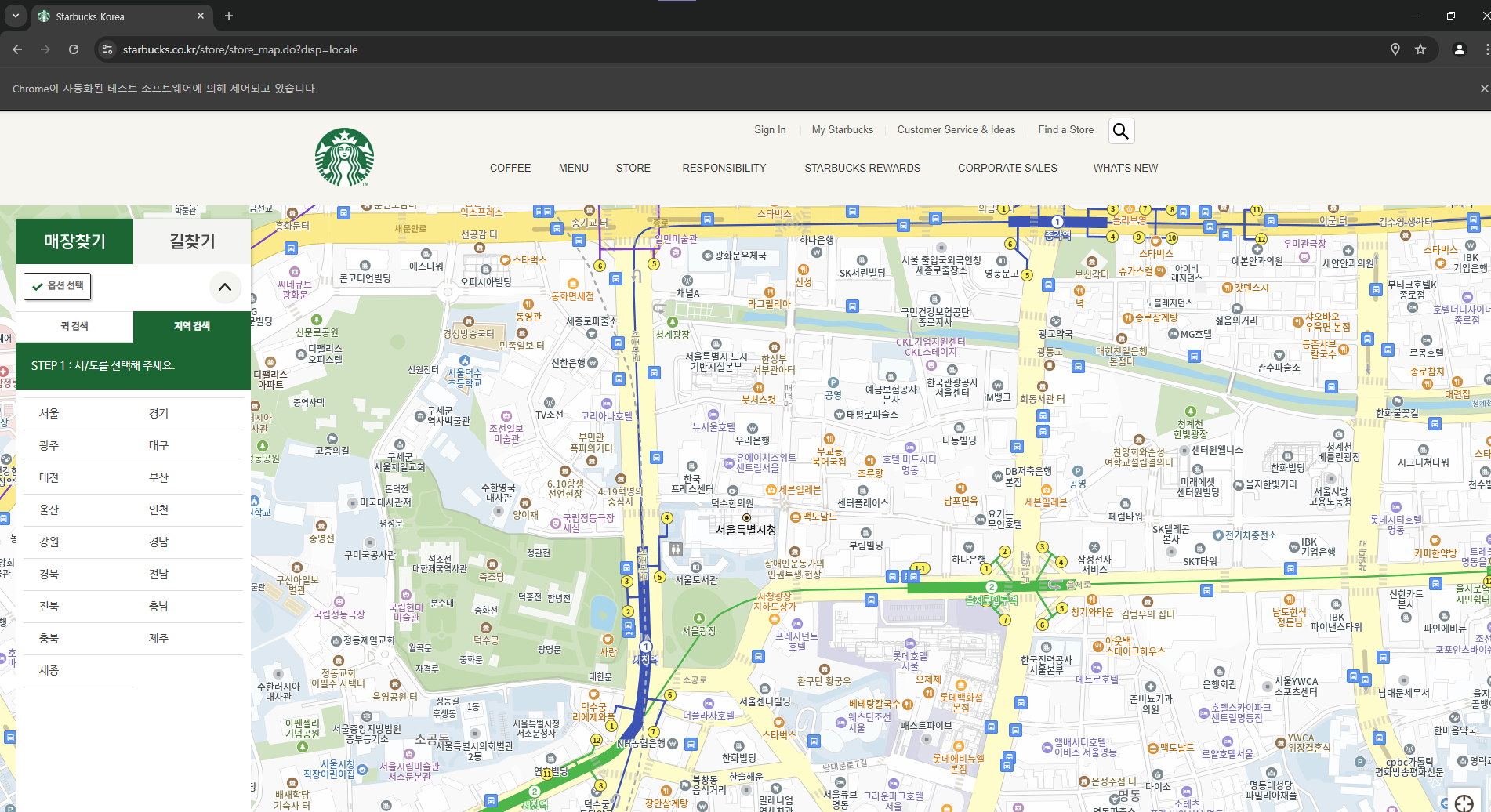This screenshot has width=1491, height=812.
Task: Open site information icon in address bar
Action: tap(107, 49)
